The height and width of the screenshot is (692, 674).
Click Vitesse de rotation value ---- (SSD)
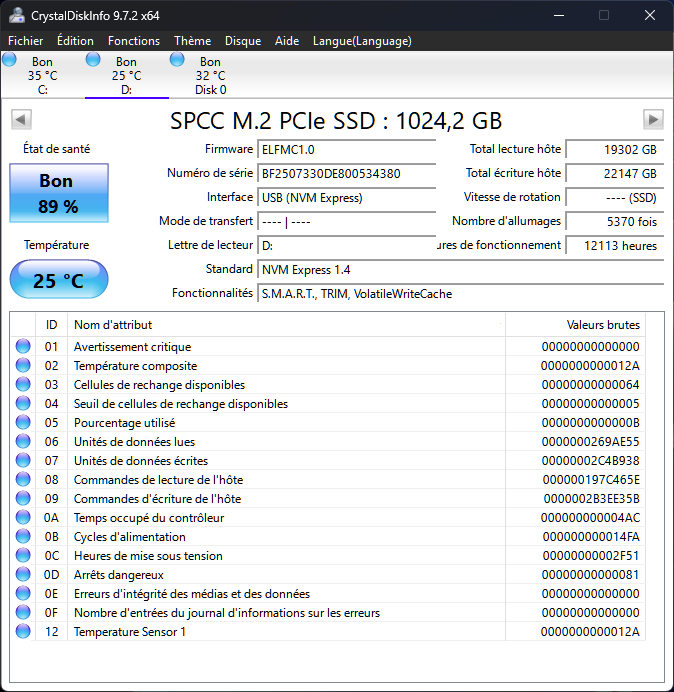point(614,197)
